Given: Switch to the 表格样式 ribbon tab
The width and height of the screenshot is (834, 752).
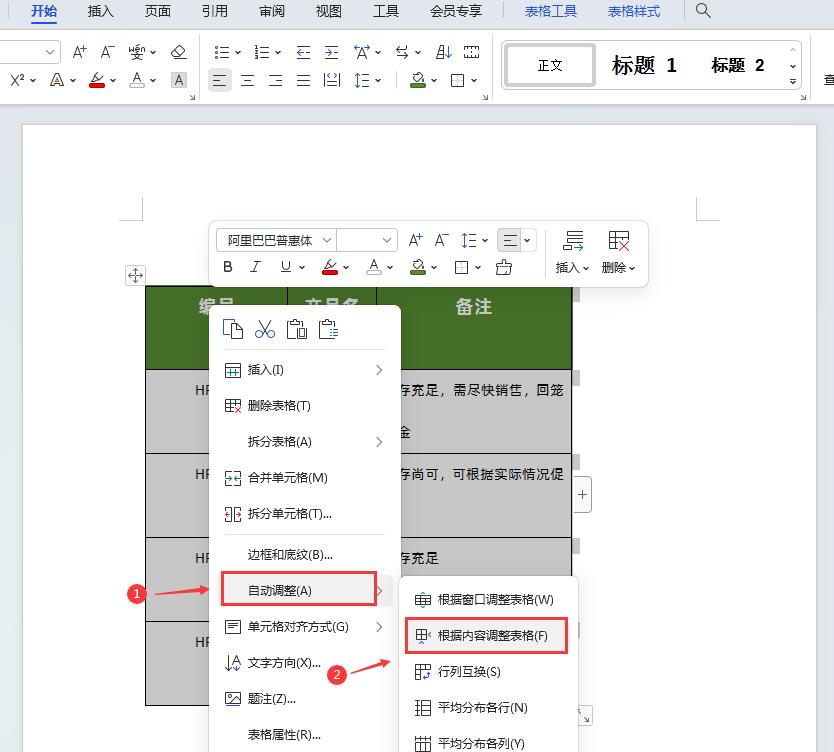Looking at the screenshot, I should [633, 11].
